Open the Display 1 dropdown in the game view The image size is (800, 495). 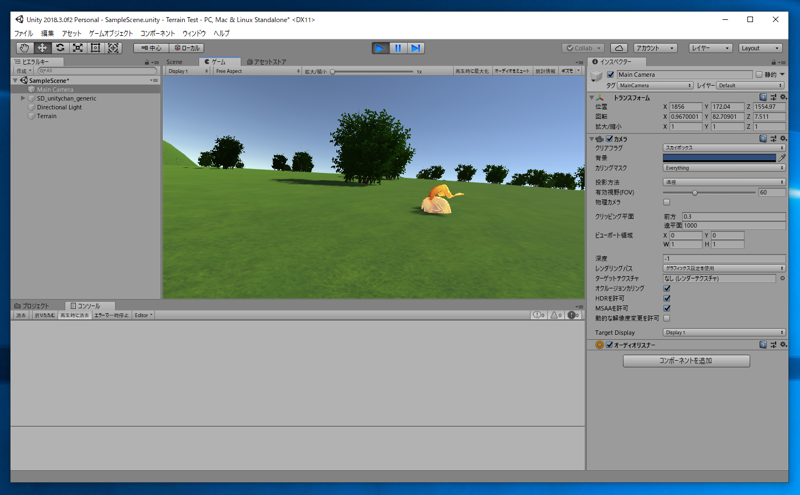tap(188, 71)
